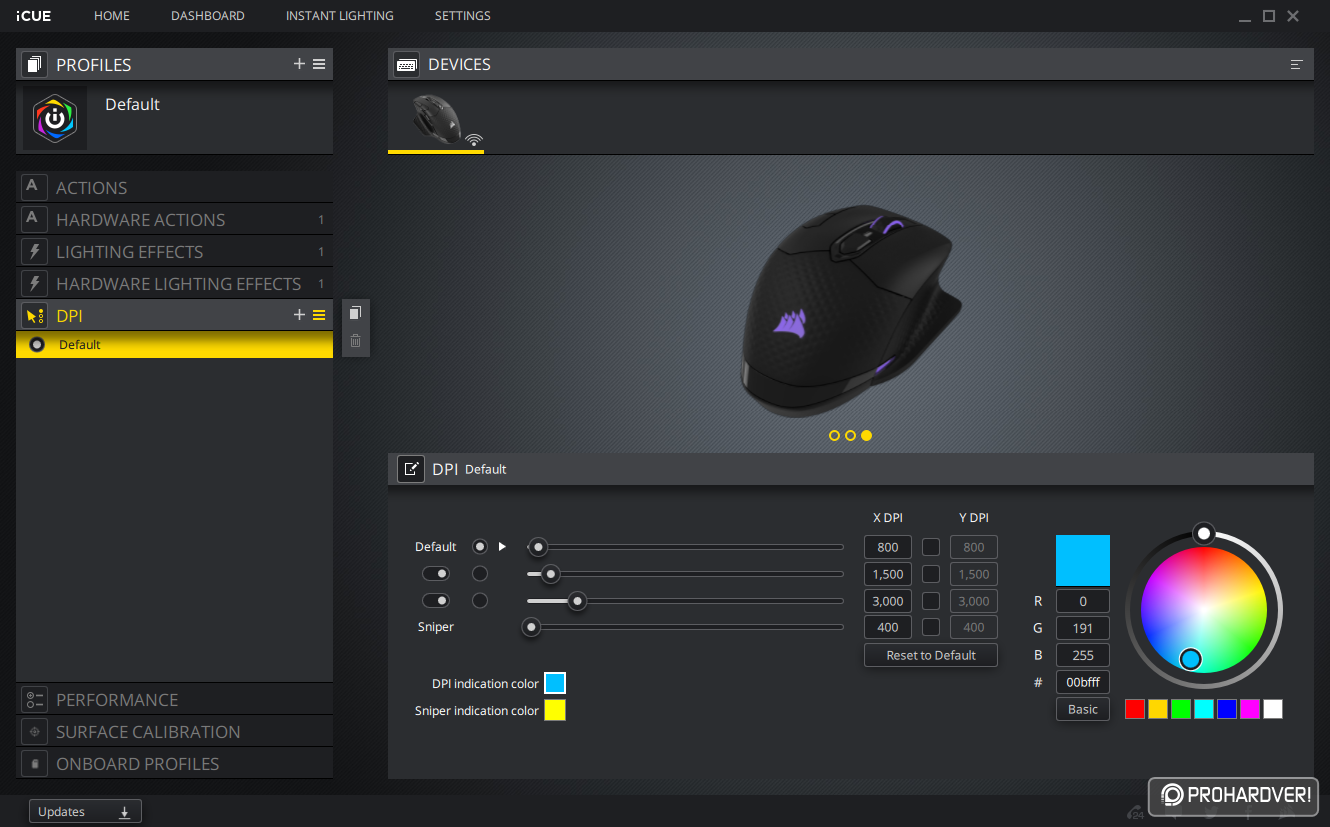
Task: Delete the selected DPI preset with trash icon
Action: 355,341
